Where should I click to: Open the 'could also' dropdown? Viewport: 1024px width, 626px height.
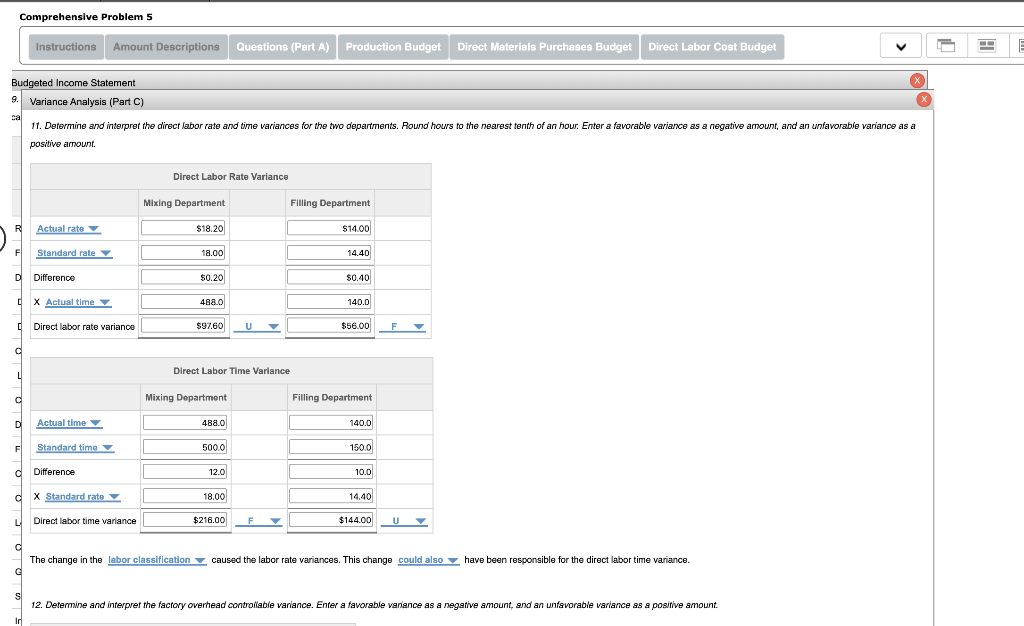(428, 560)
